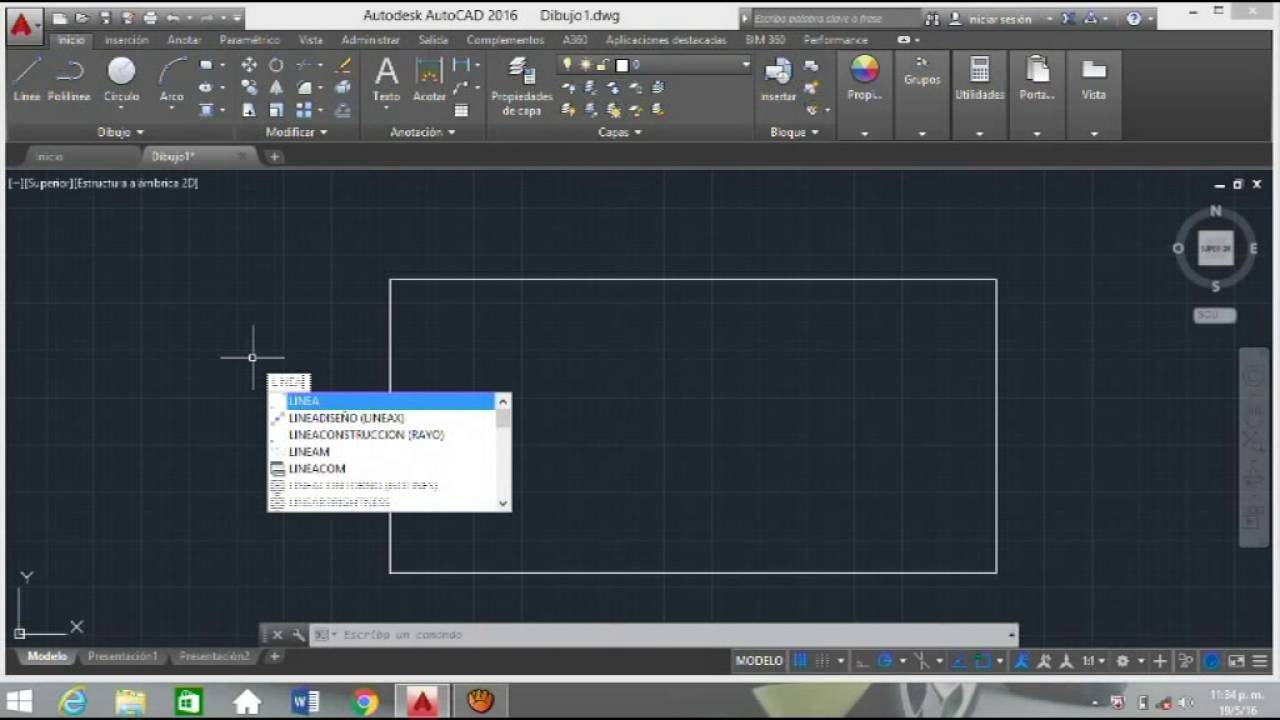
Task: Toggle polar tracking in status bar
Action: tap(885, 661)
